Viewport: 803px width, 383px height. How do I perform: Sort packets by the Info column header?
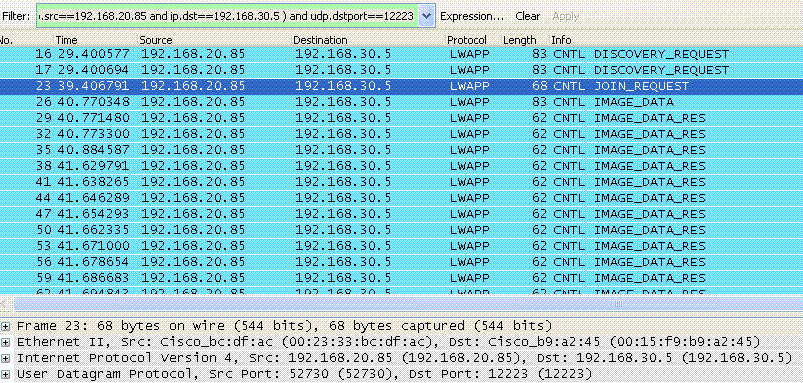pos(561,40)
